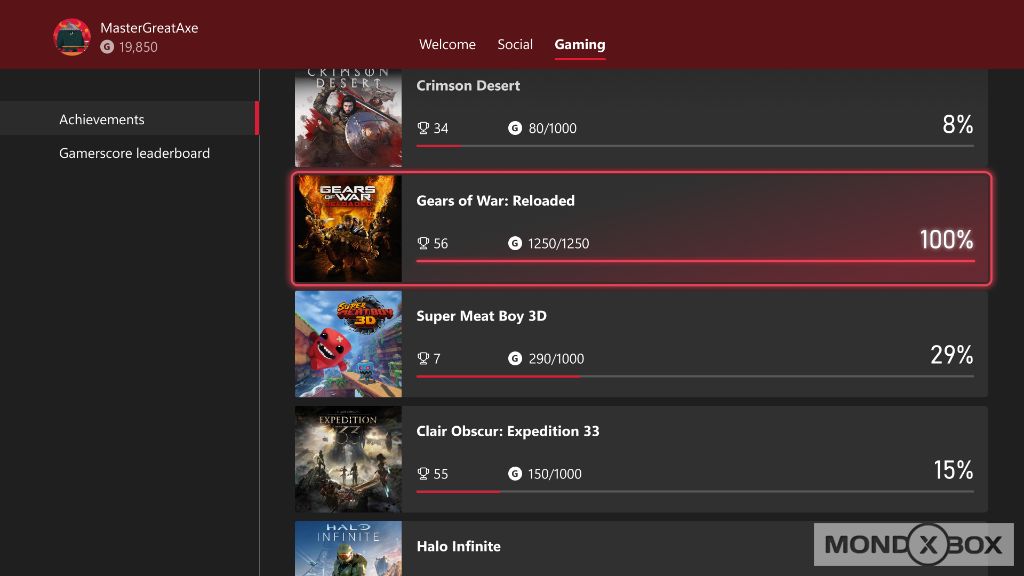This screenshot has width=1024, height=576.
Task: Select the Gaming tab
Action: pos(580,44)
